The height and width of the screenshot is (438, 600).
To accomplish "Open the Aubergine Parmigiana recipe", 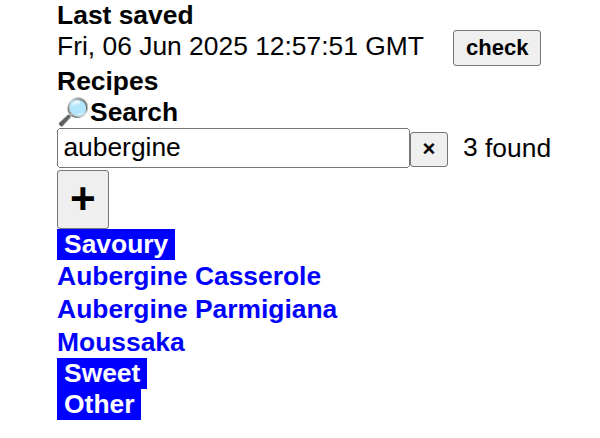I will (197, 309).
